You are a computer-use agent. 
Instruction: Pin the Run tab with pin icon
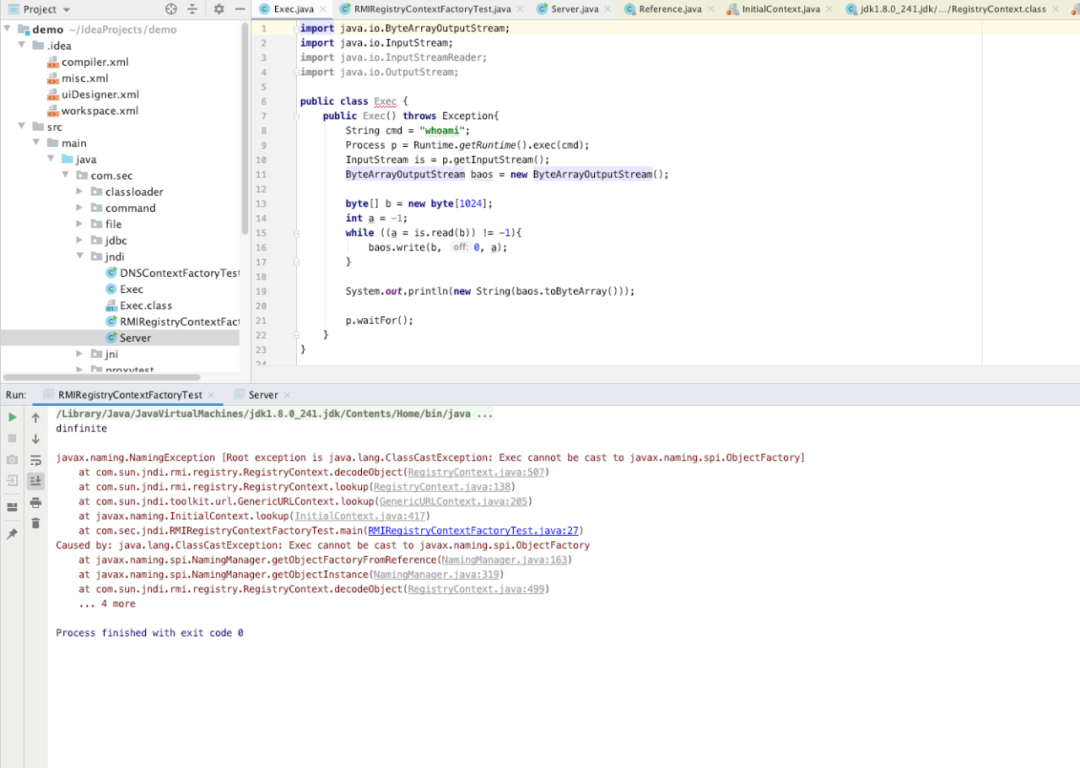click(x=12, y=533)
